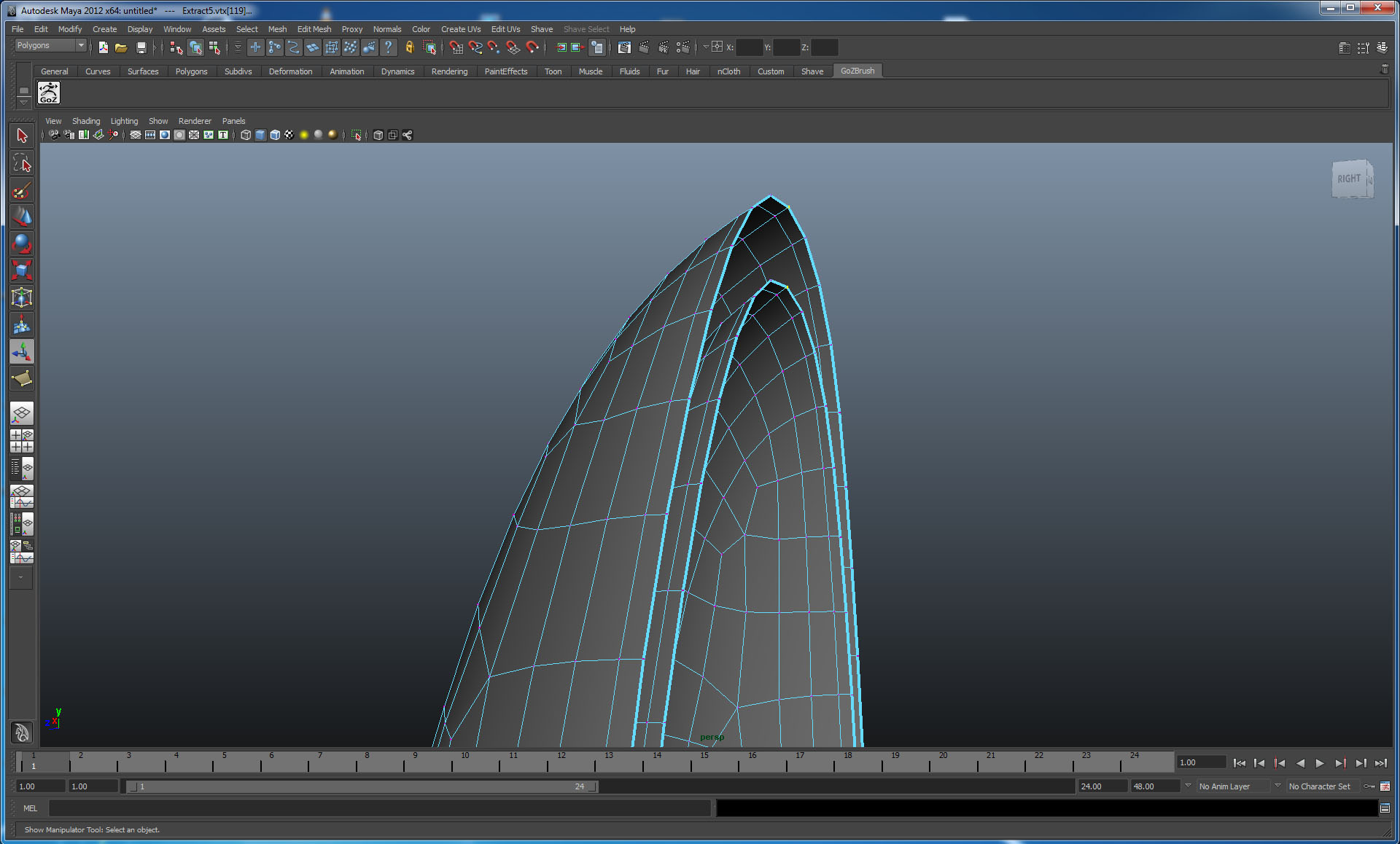This screenshot has width=1400, height=844.
Task: Open the Edit Mesh menu
Action: coord(314,29)
